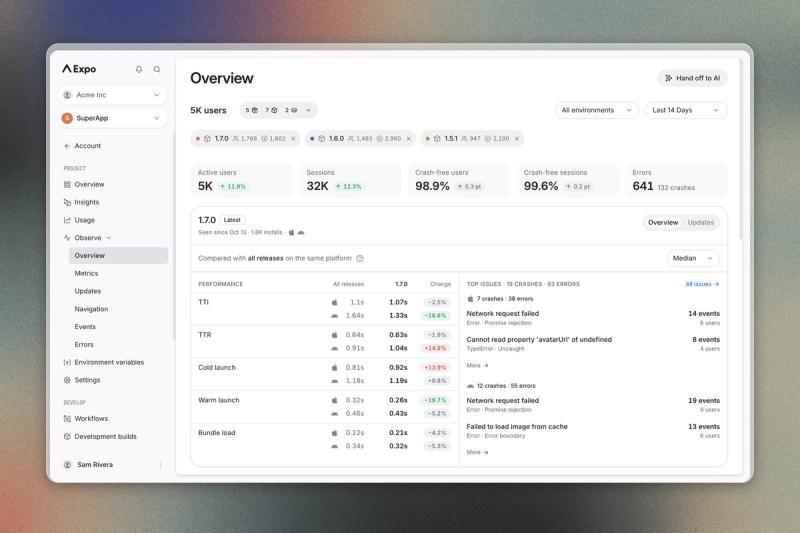Viewport: 800px width, 533px height.
Task: Click Sam Rivera avatar icon
Action: pos(67,465)
